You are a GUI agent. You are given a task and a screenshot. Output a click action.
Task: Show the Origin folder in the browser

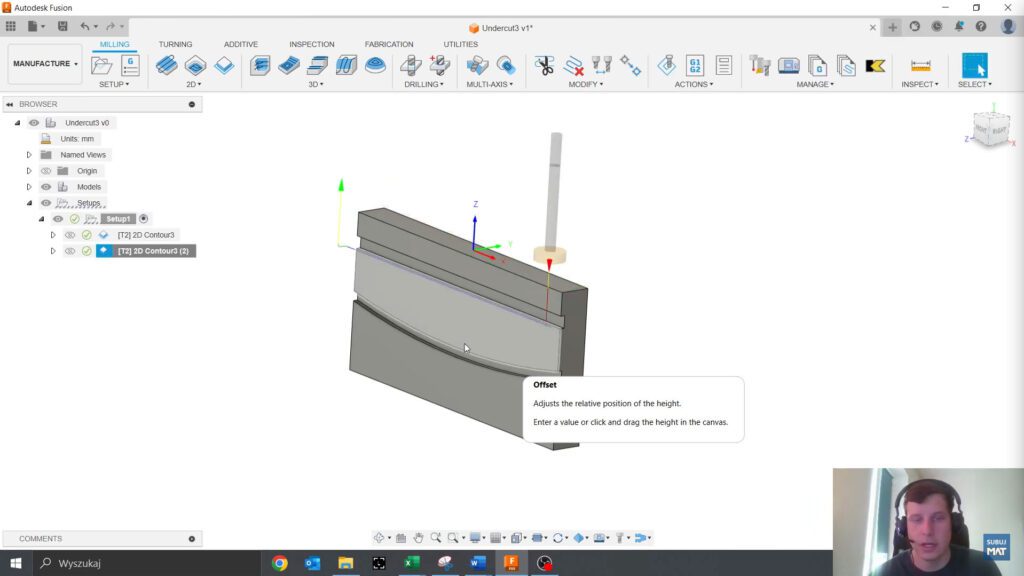pyautogui.click(x=45, y=171)
